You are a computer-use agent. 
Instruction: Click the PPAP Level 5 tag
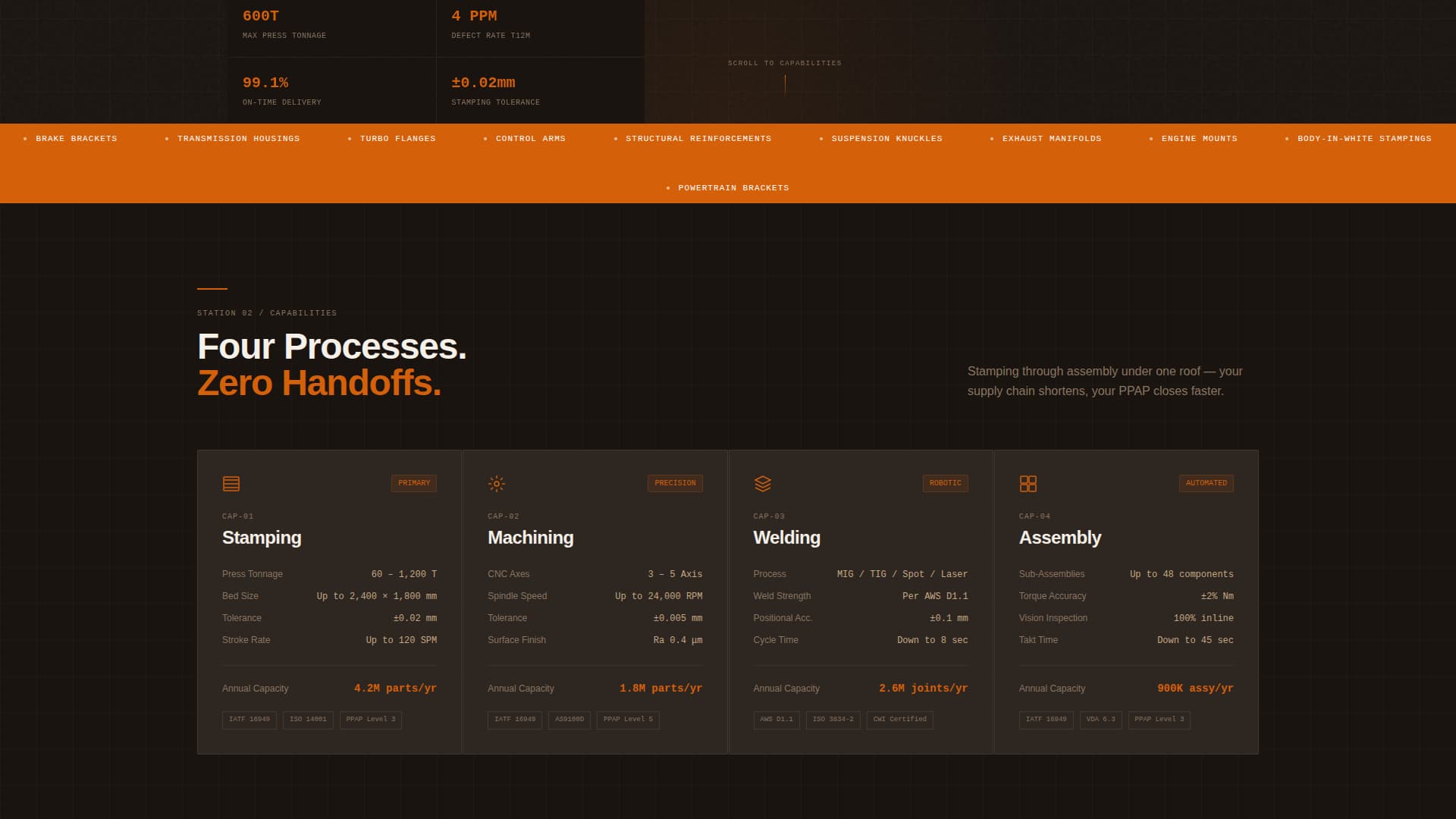point(628,720)
